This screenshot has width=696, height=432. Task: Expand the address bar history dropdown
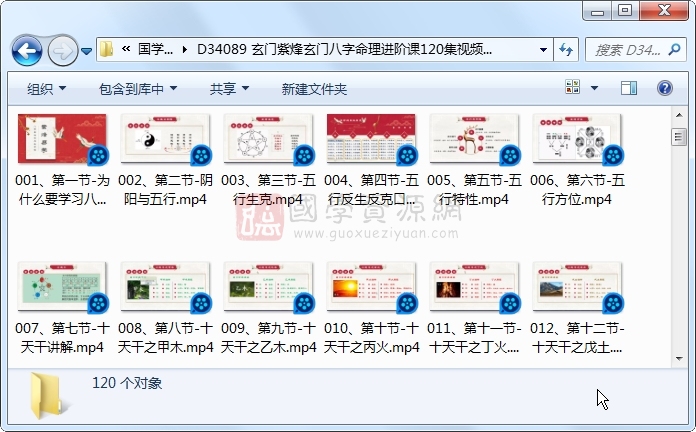tap(543, 50)
